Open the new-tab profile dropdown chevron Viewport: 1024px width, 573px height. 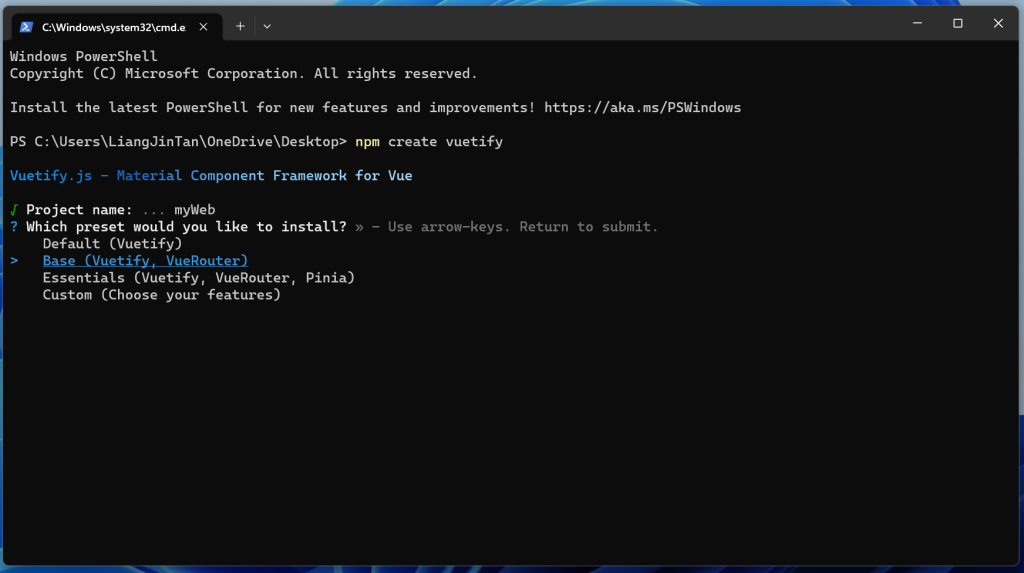coord(267,27)
